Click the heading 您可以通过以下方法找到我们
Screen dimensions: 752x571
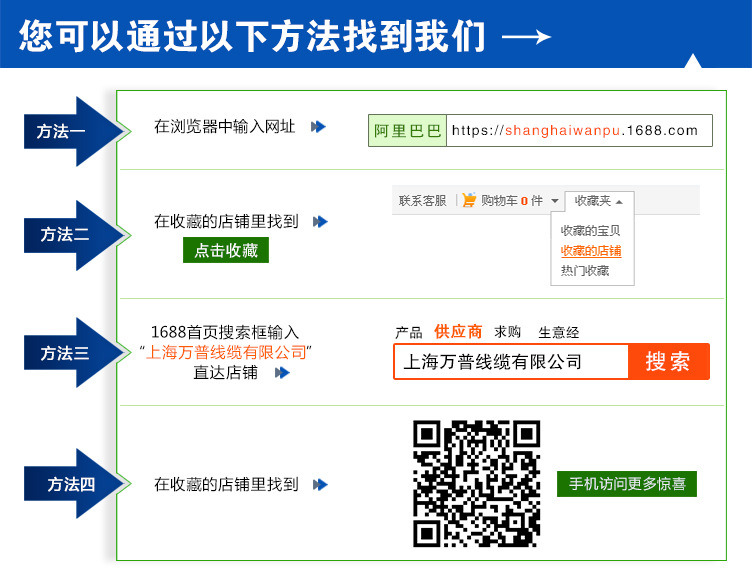pos(252,36)
